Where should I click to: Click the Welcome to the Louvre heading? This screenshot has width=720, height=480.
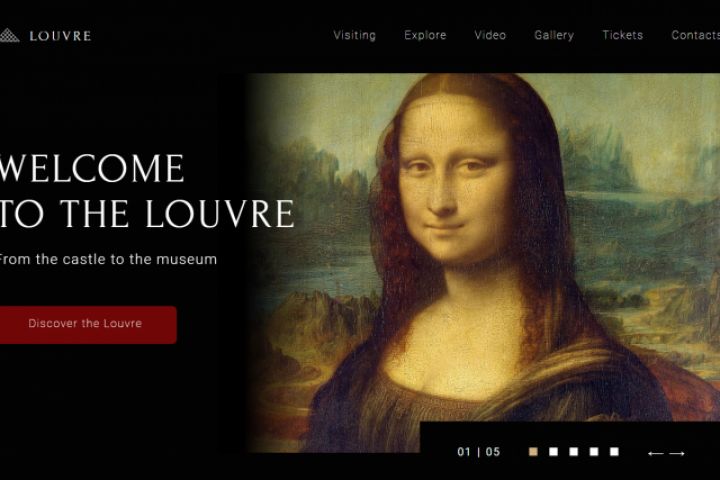click(146, 191)
